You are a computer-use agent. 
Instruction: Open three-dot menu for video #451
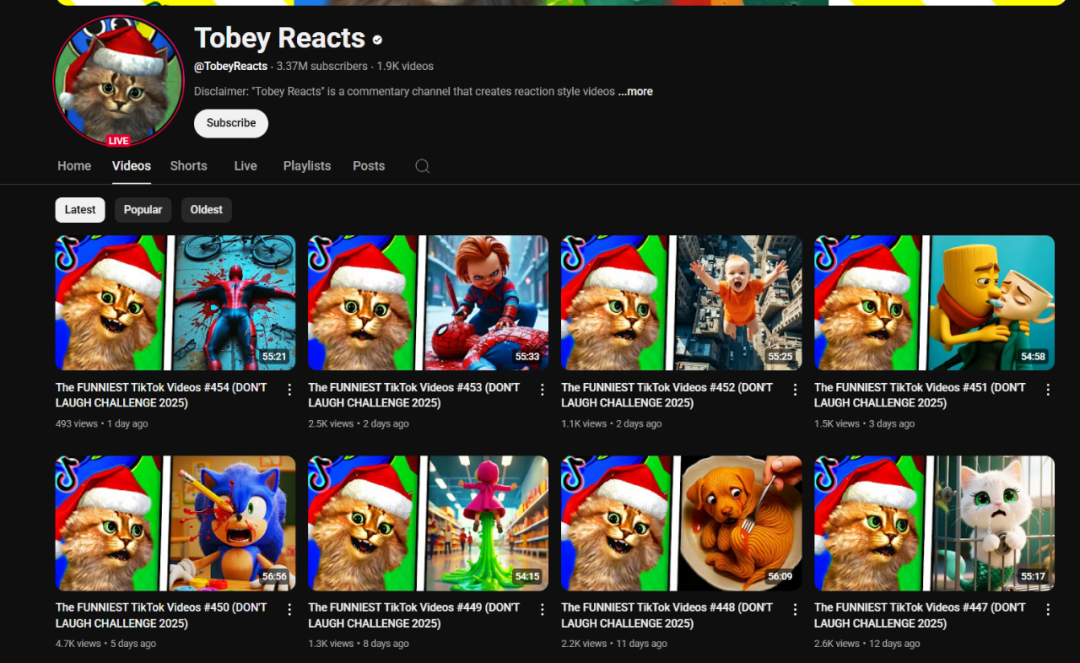click(1049, 389)
